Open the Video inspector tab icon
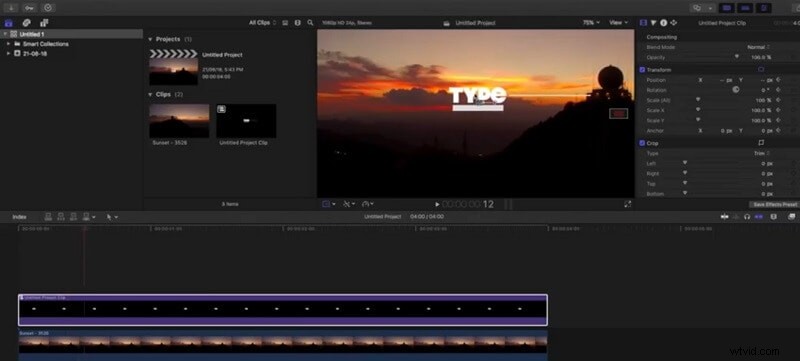 pyautogui.click(x=643, y=23)
